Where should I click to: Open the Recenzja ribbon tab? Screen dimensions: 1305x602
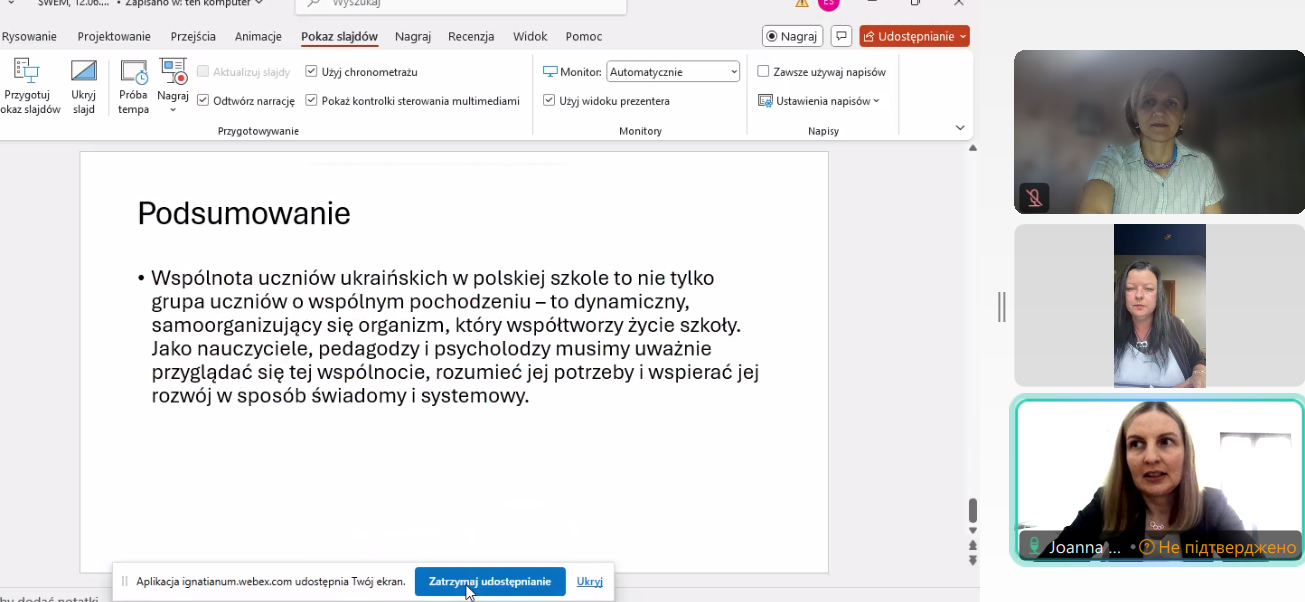[471, 37]
